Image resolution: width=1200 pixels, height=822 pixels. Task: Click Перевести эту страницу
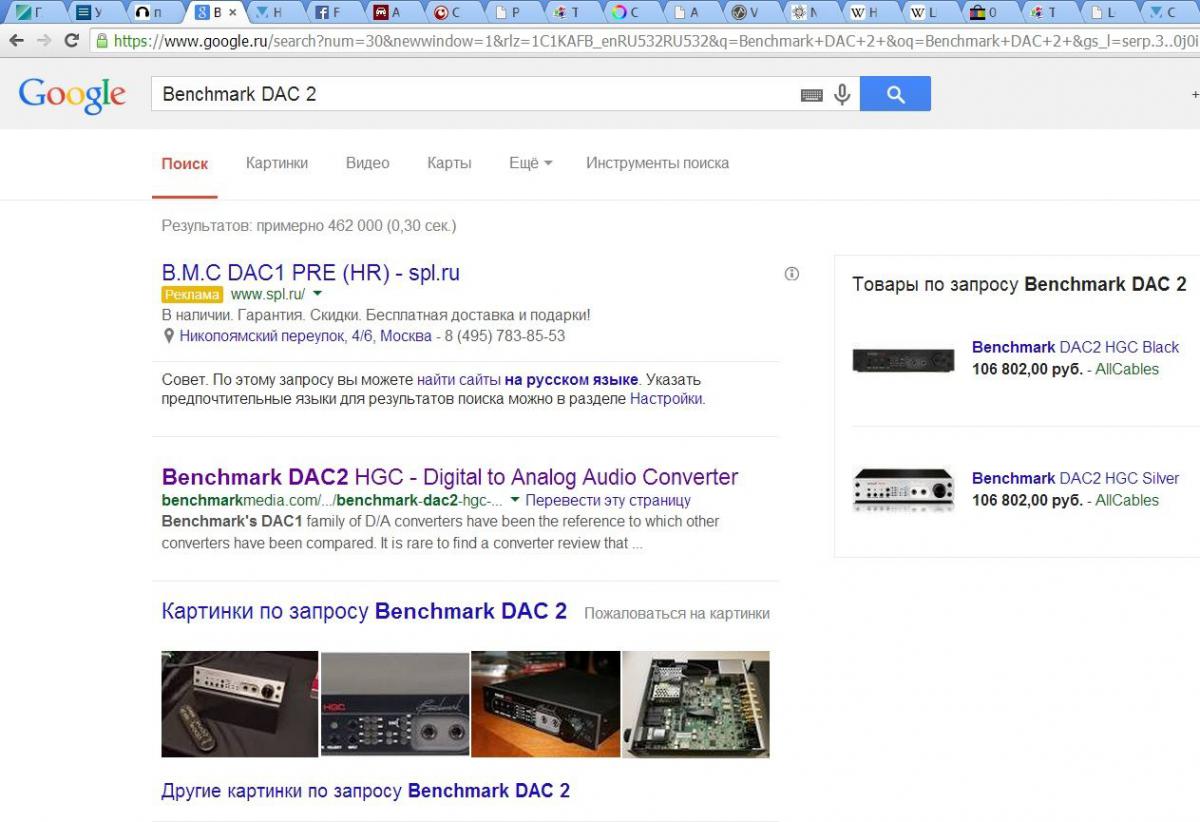click(x=608, y=500)
